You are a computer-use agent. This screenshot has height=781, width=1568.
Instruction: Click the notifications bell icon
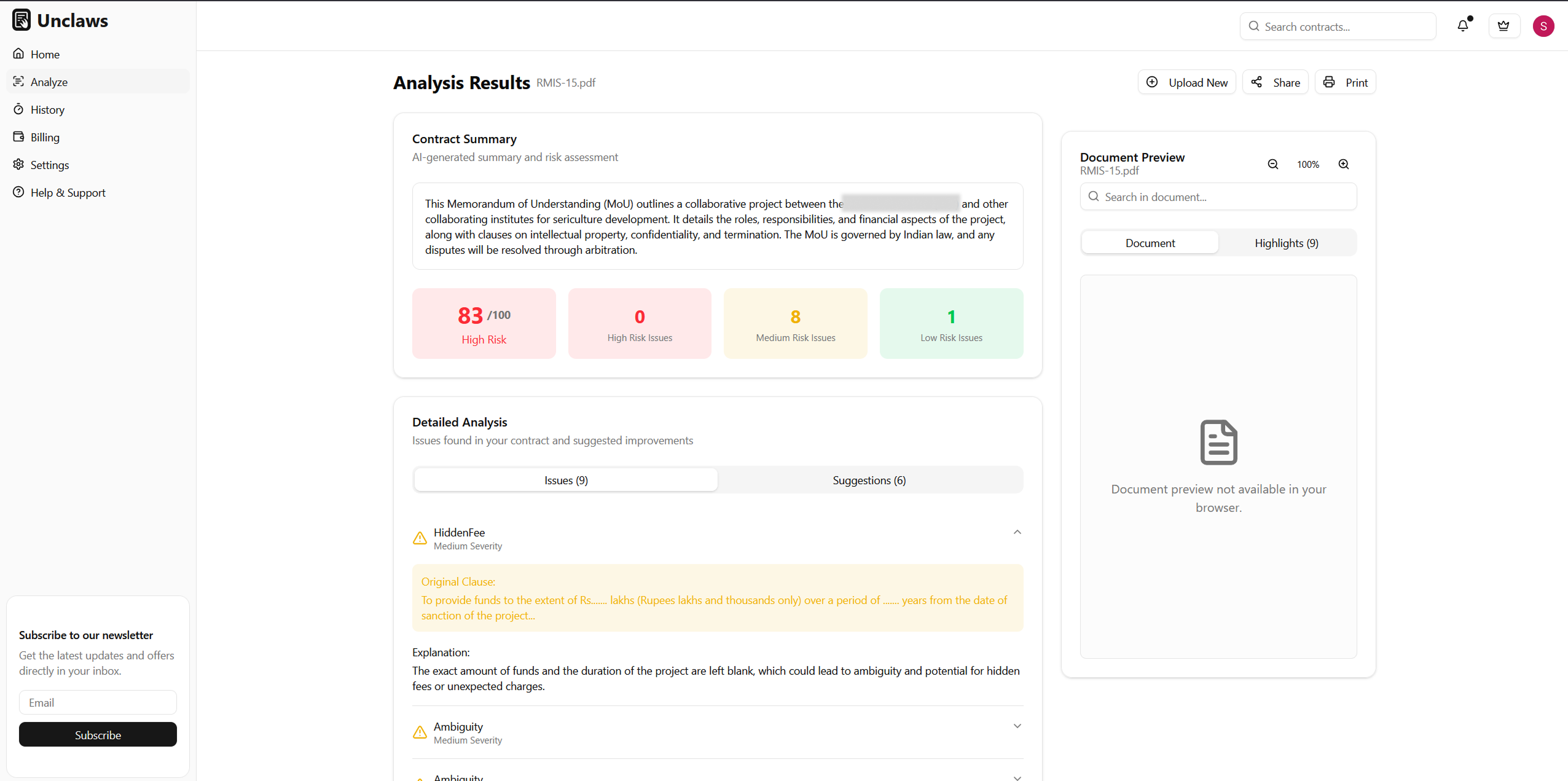tap(1463, 26)
